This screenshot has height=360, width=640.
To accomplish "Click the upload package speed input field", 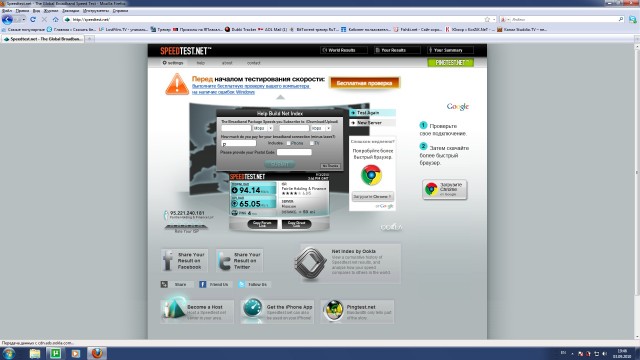I will pyautogui.click(x=294, y=128).
